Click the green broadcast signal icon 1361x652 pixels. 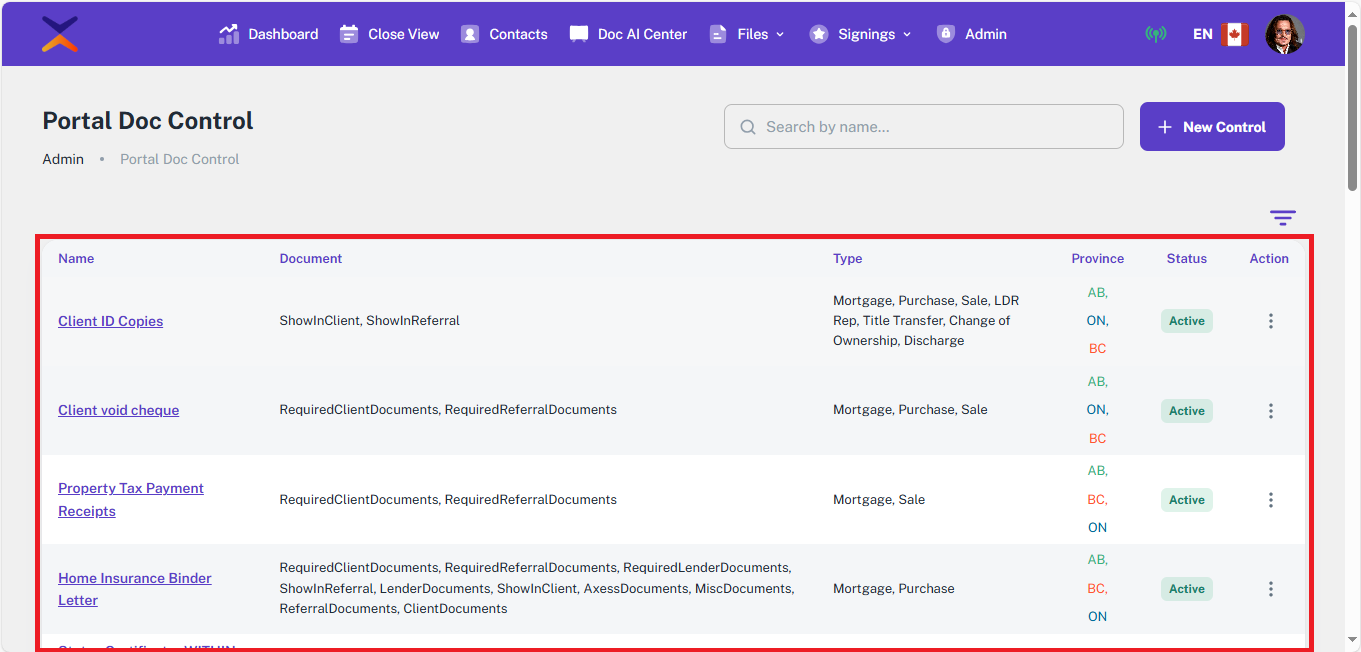(x=1155, y=34)
